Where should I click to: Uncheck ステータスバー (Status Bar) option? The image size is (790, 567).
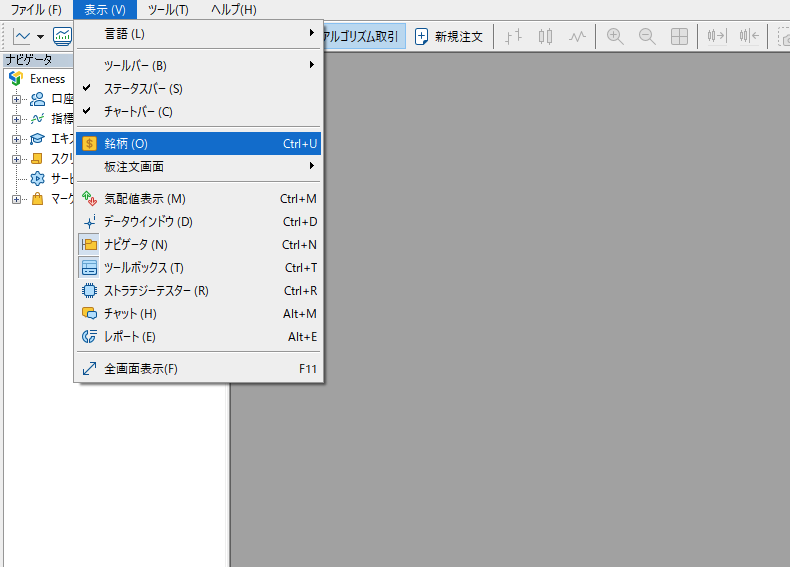[x=143, y=89]
